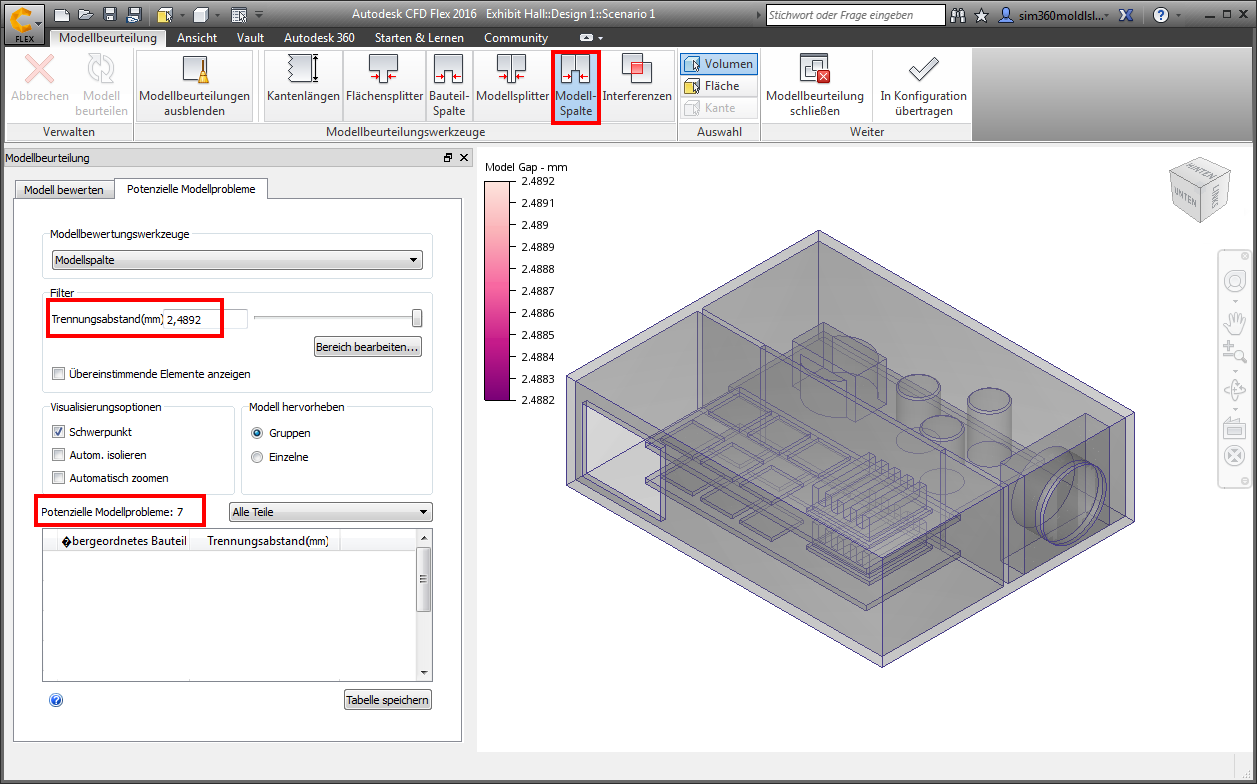Click the help question mark icon in title bar

coord(1160,15)
